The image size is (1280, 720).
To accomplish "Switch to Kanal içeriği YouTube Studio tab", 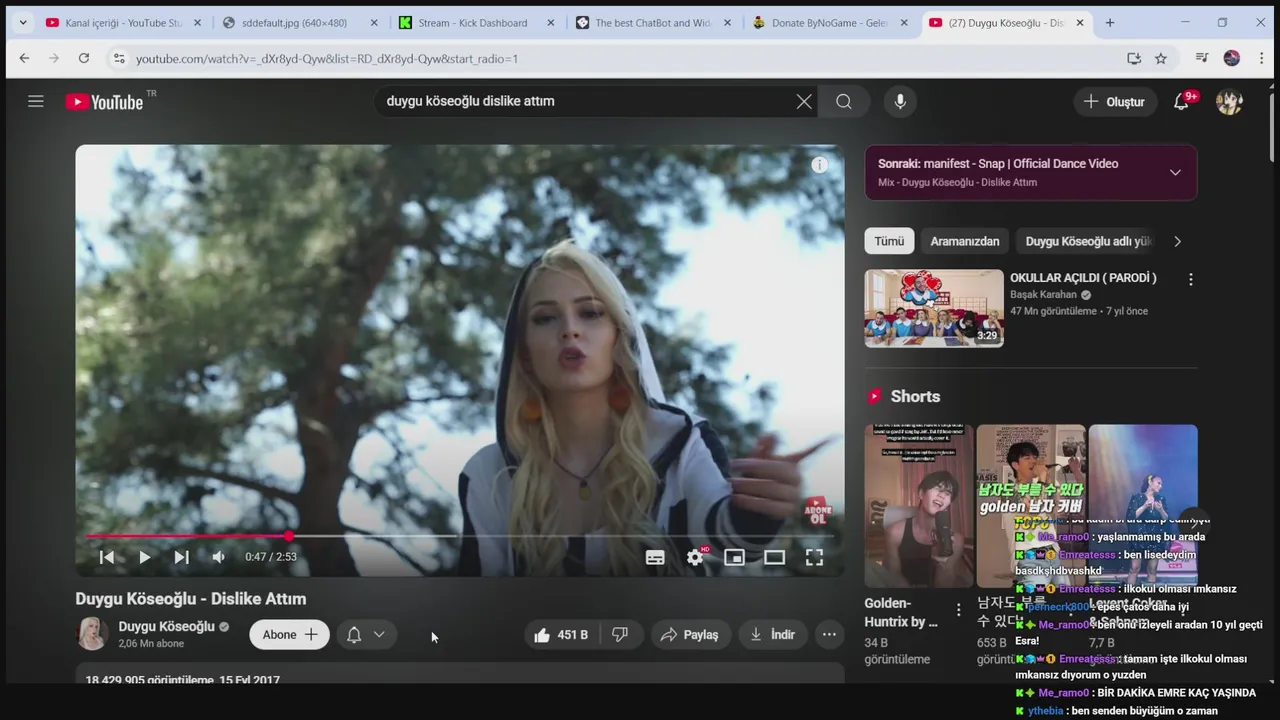I will pos(125,23).
